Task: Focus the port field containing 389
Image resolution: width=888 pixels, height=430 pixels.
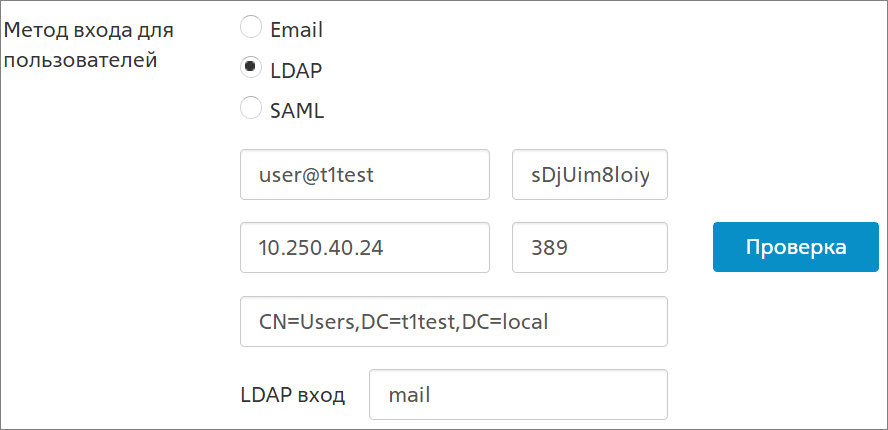Action: pos(590,248)
